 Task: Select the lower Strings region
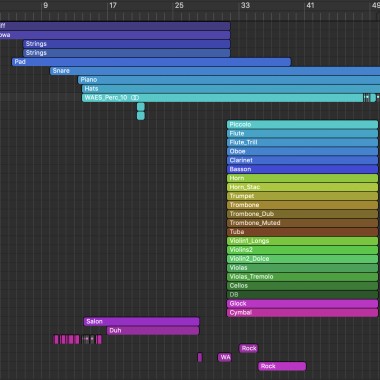pos(127,53)
